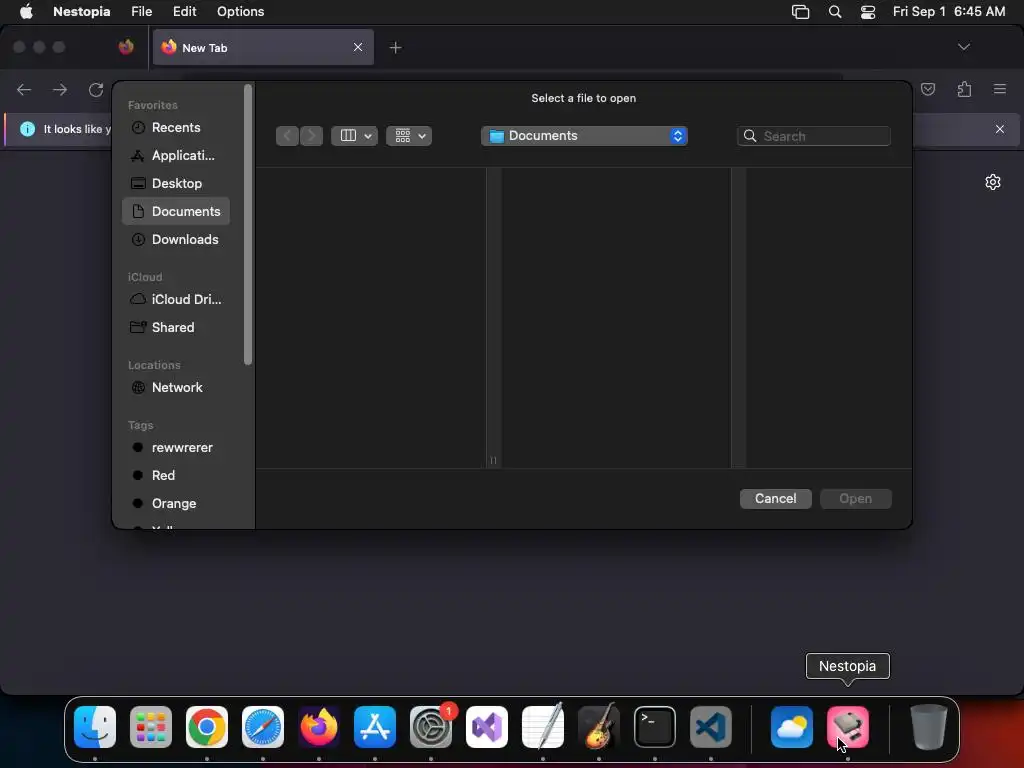Reload the page in Firefox

(96, 89)
